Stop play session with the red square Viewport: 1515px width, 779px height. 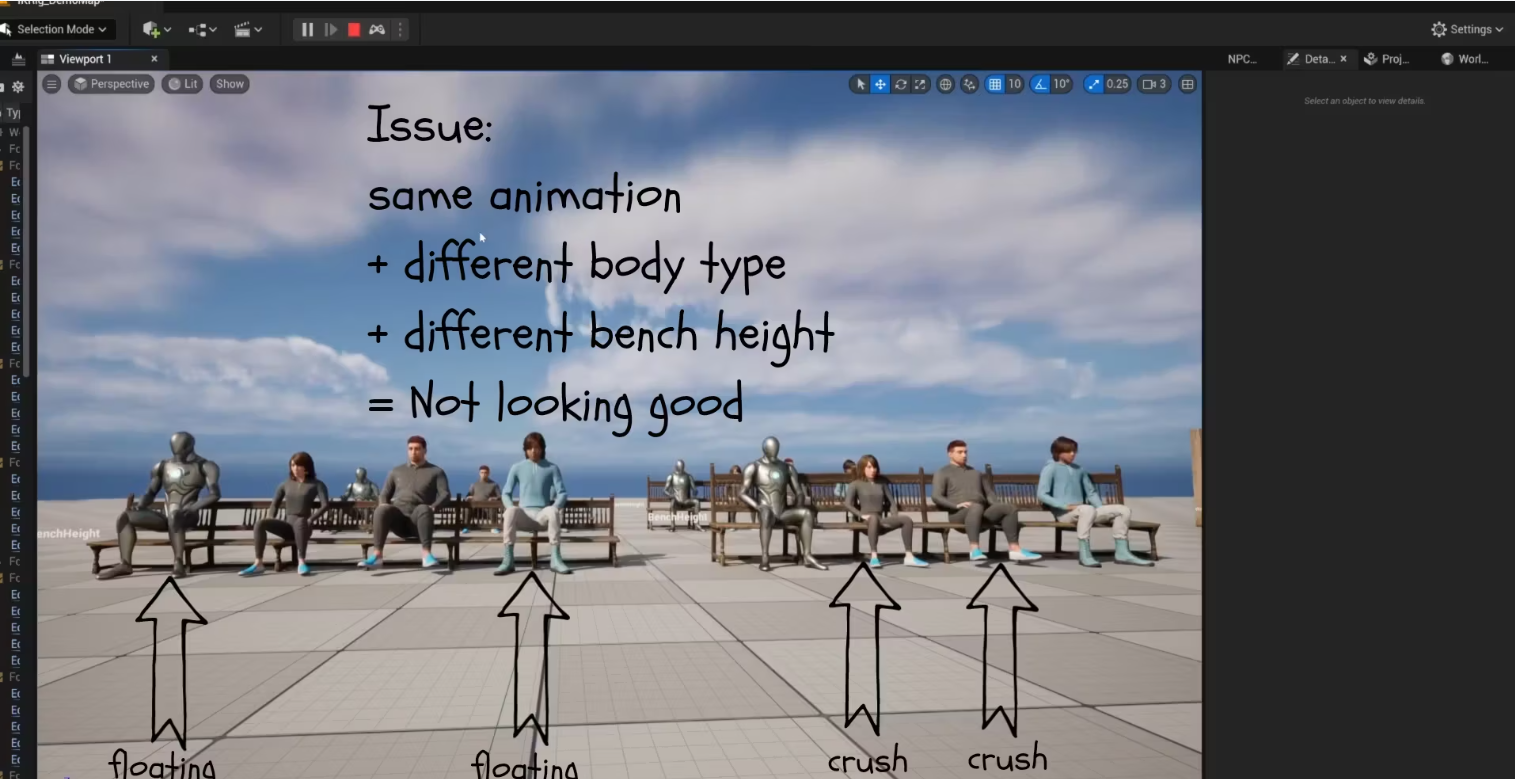coord(353,30)
